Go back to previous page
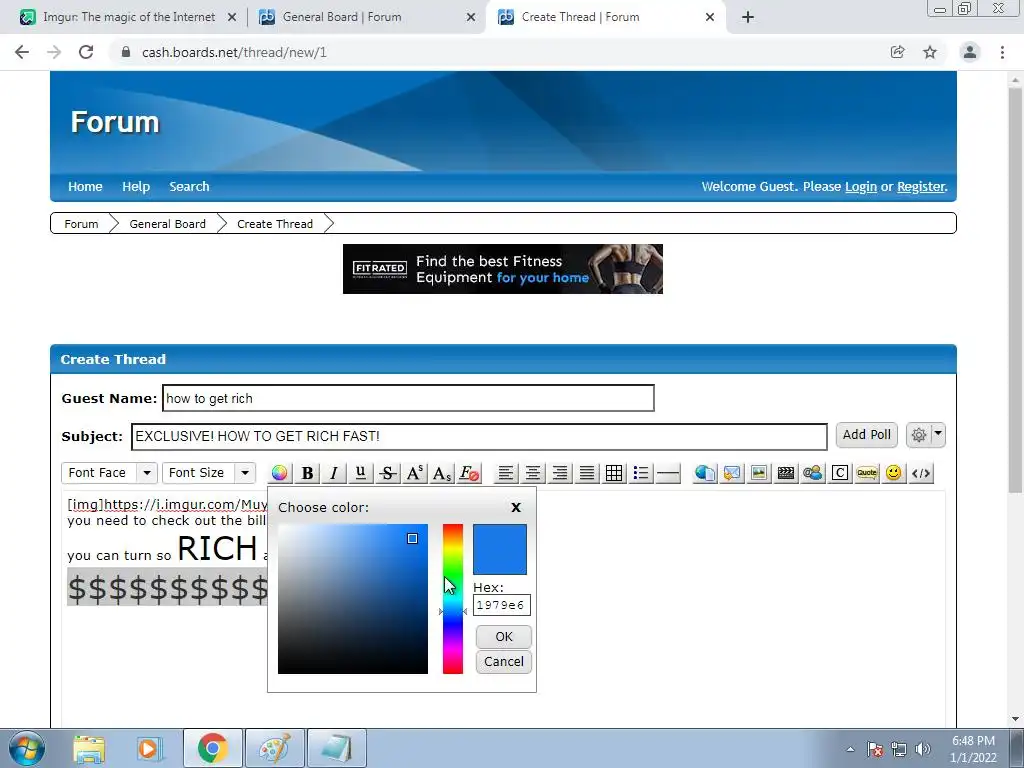 coord(22,52)
